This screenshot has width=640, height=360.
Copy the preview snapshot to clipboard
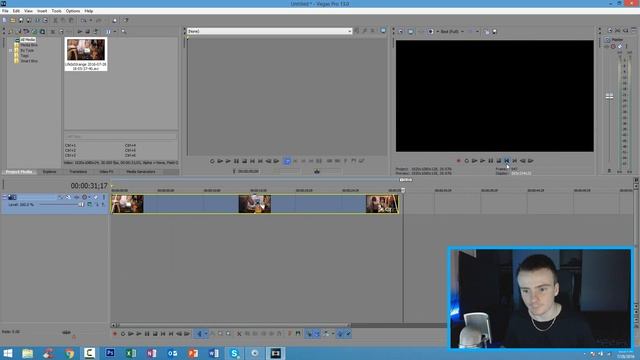coord(487,31)
